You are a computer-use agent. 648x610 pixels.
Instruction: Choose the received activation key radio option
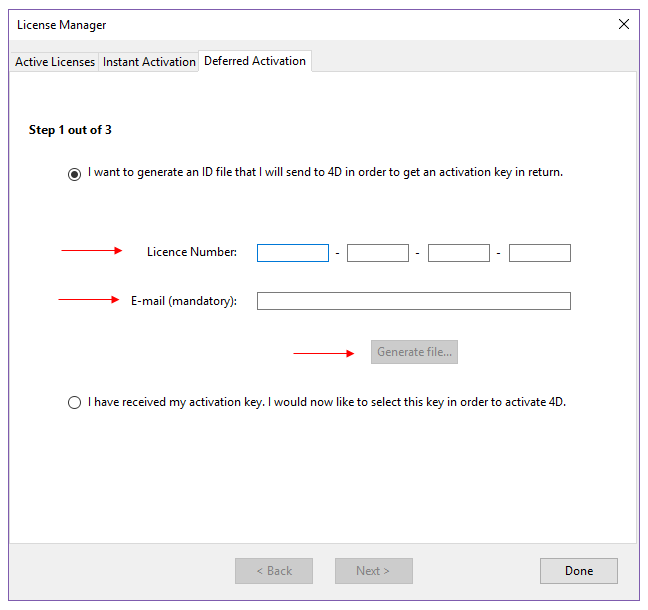coord(75,403)
